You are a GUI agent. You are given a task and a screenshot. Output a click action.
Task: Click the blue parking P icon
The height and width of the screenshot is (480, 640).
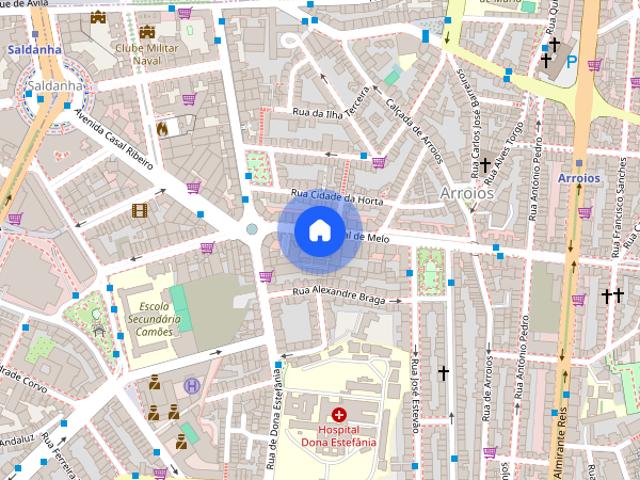coord(571,62)
